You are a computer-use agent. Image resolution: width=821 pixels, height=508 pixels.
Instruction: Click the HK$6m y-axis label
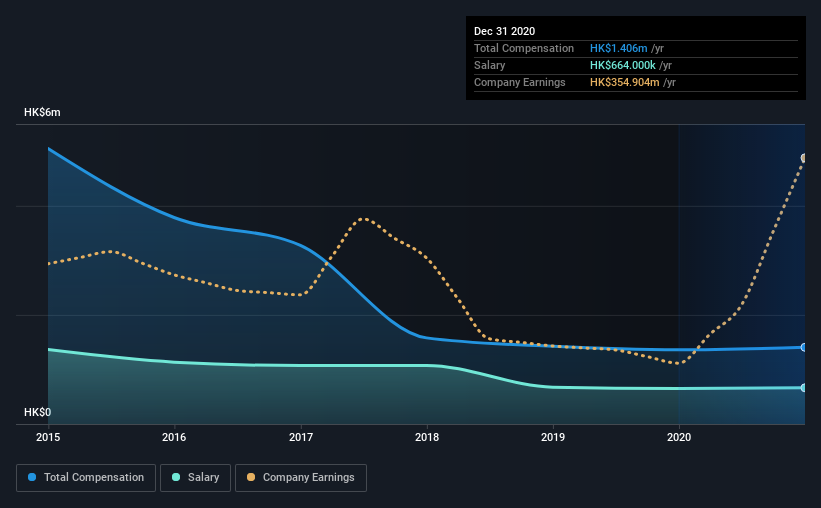42,113
